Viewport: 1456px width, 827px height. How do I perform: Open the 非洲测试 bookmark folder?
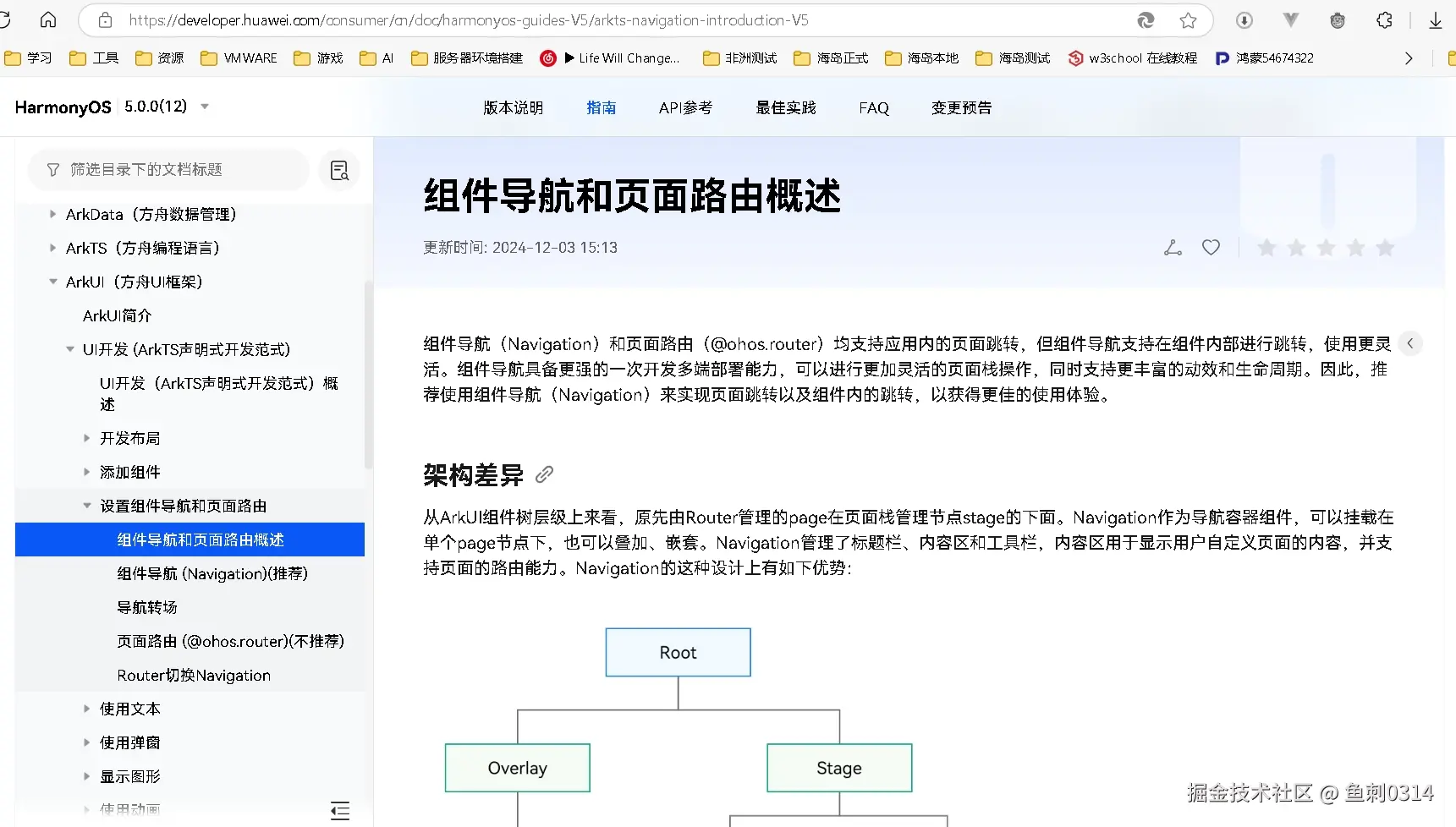coord(739,58)
